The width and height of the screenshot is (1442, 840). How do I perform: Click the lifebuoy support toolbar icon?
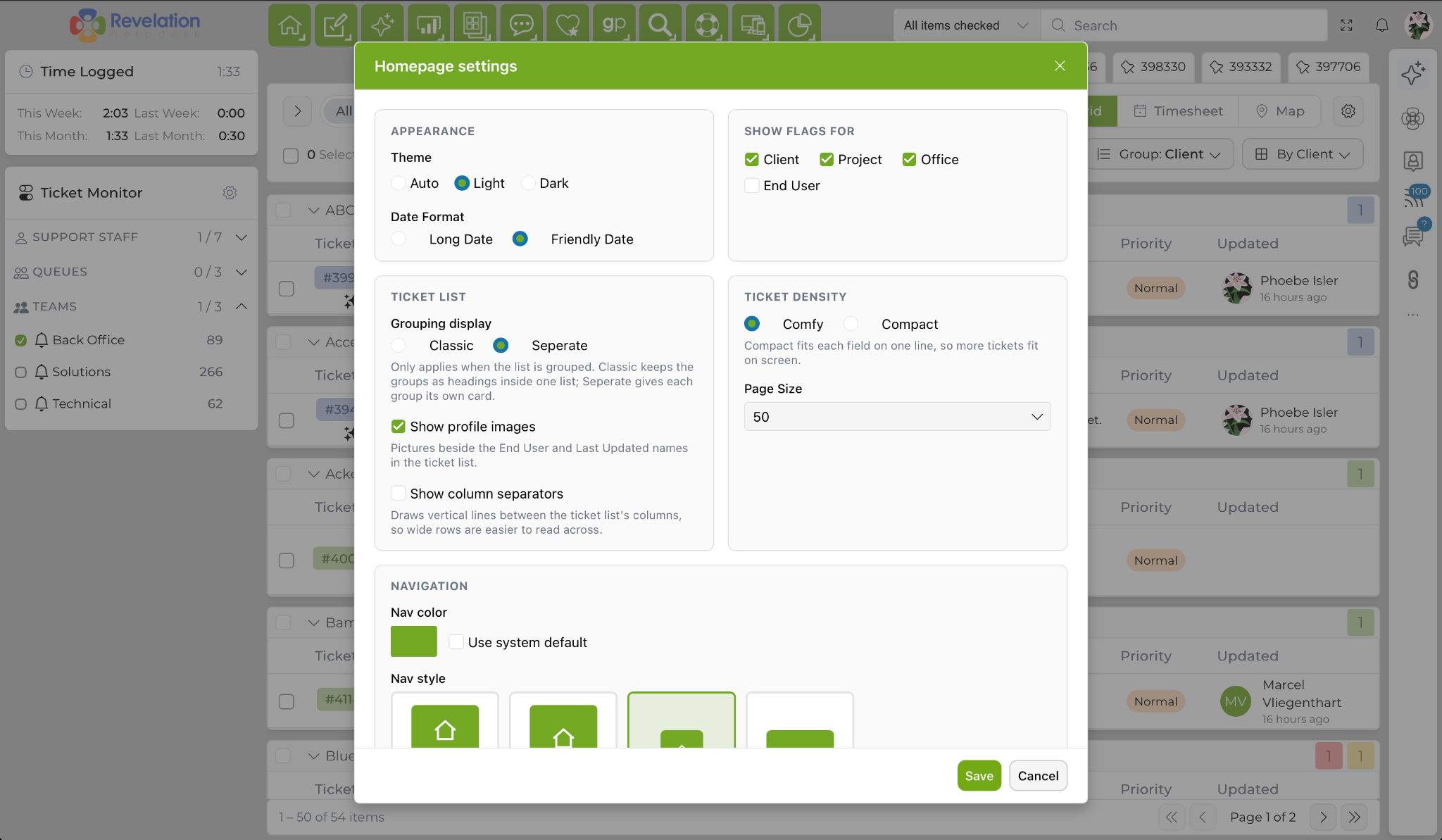[x=707, y=25]
